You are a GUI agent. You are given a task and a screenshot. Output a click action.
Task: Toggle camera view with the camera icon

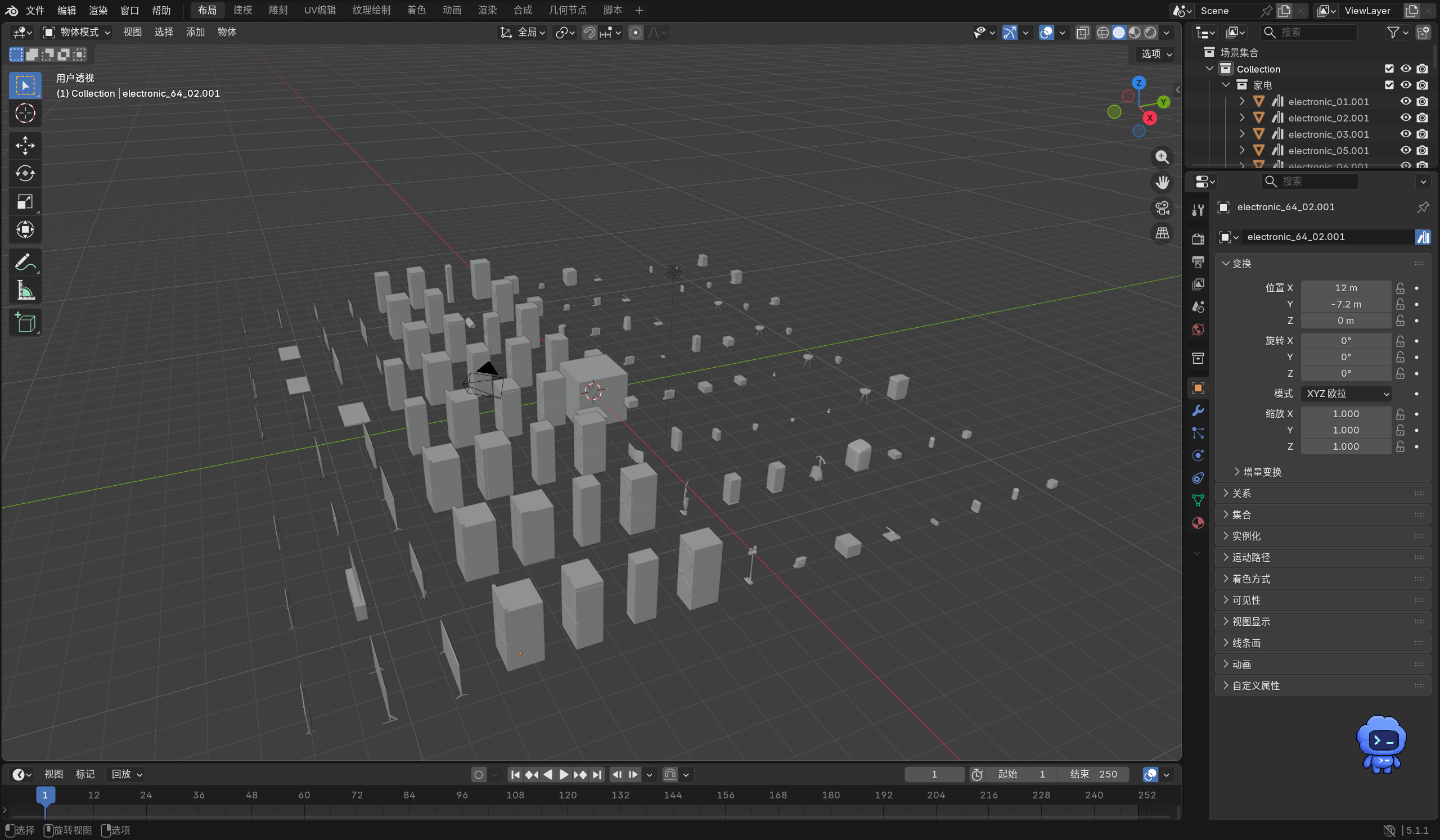point(1162,208)
